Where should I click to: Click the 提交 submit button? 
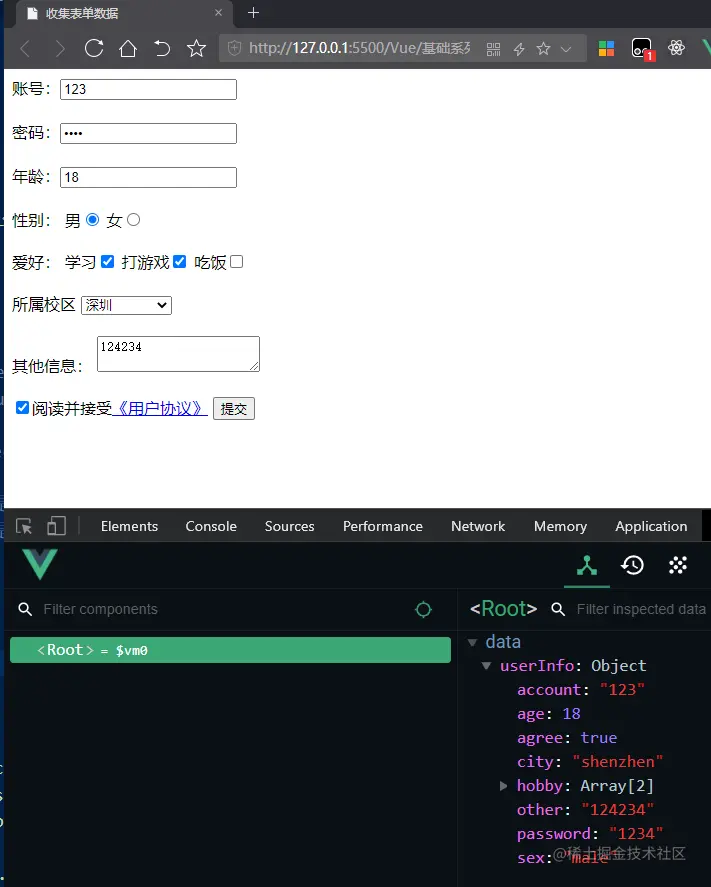(234, 408)
